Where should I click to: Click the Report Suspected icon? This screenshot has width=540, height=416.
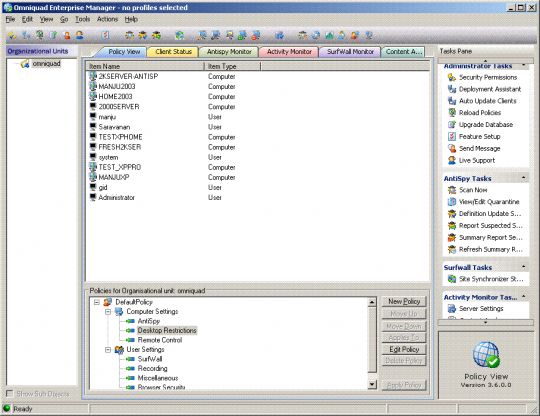tap(451, 226)
